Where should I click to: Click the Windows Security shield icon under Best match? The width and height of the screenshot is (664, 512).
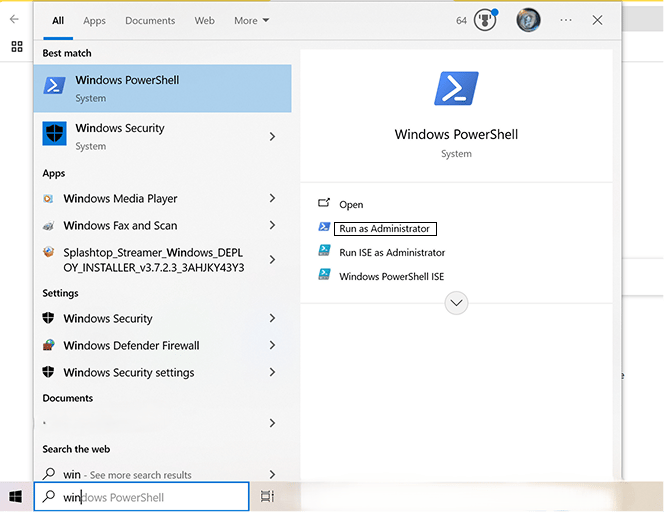pos(54,133)
